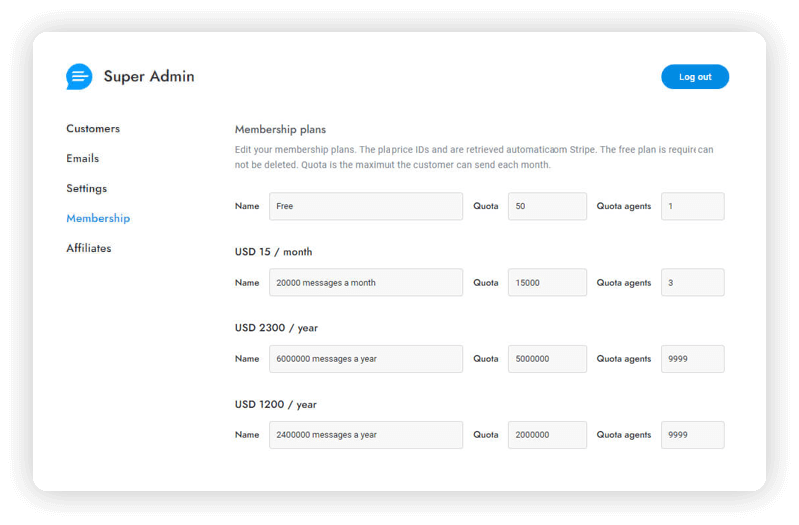Open the Customers section

(93, 129)
